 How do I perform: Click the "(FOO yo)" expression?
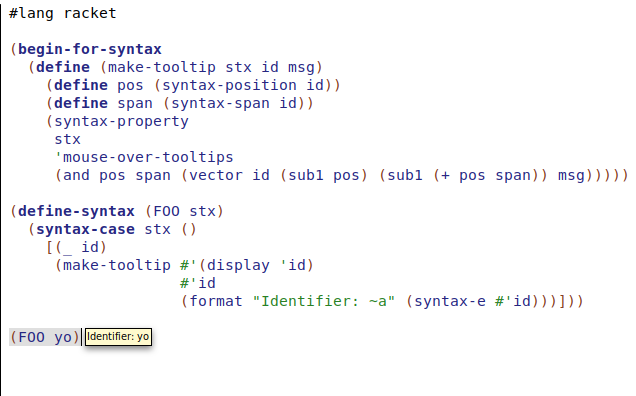45,337
